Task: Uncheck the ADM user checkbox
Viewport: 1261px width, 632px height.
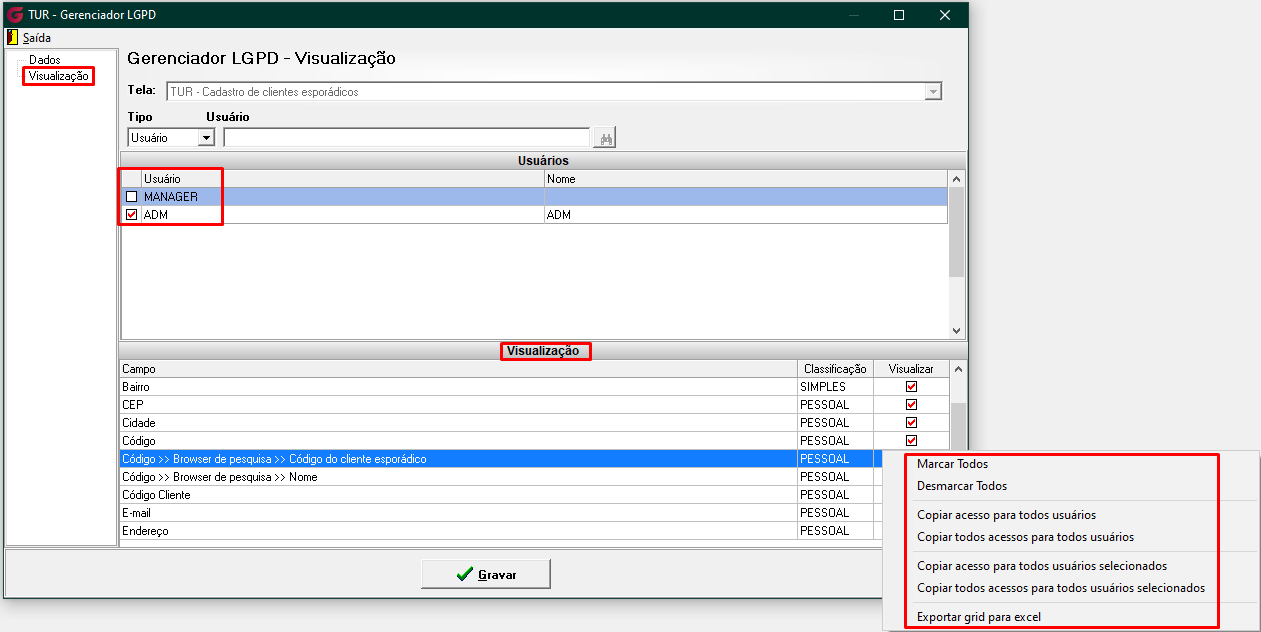Action: (131, 215)
